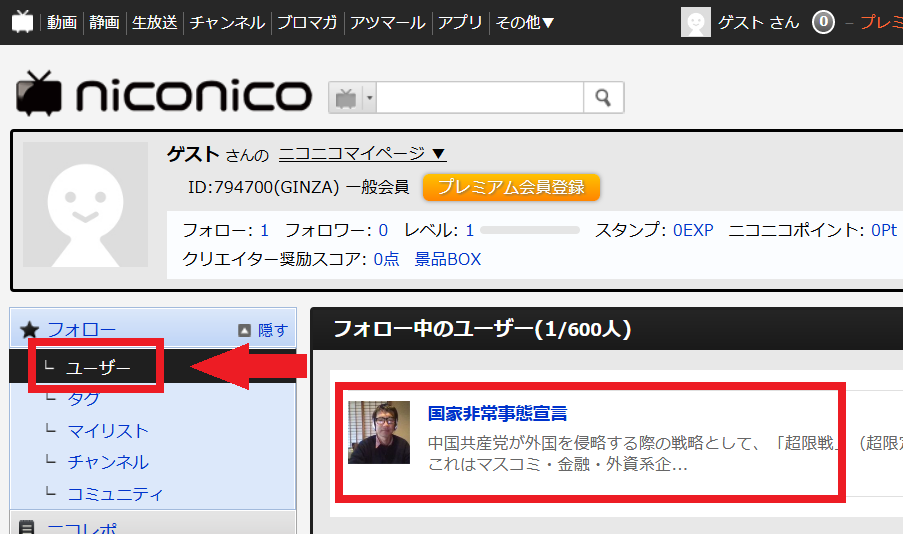Click ゲスト さん username in top bar
The width and height of the screenshot is (903, 534).
pos(758,22)
